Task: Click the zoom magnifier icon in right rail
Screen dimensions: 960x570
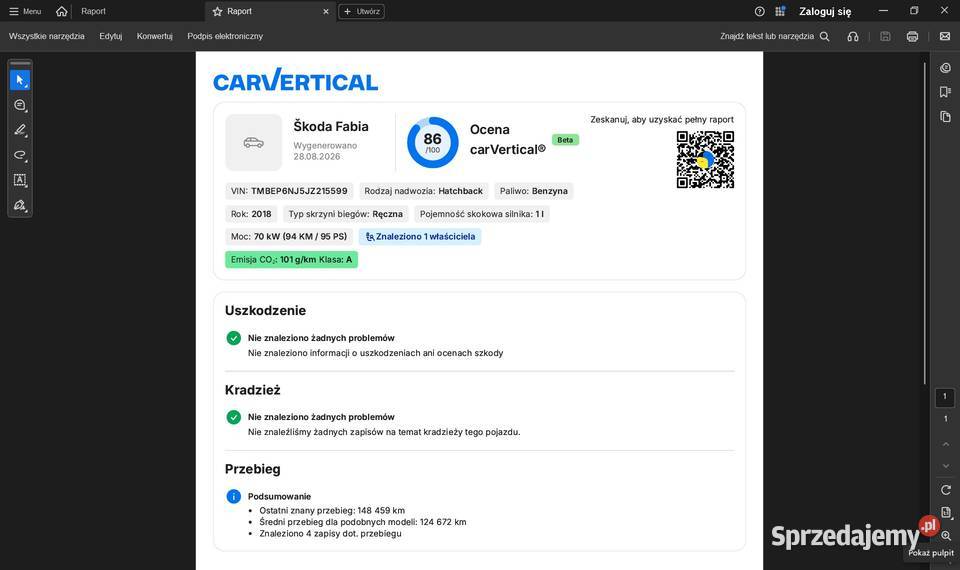Action: [x=946, y=536]
